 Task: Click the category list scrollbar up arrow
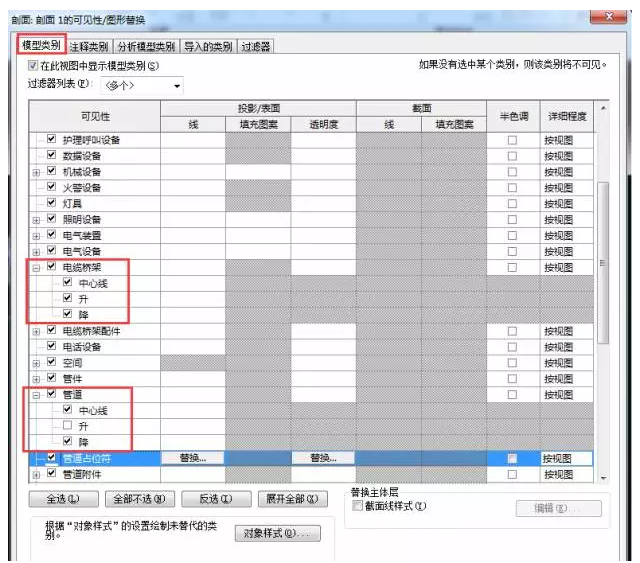pos(603,109)
